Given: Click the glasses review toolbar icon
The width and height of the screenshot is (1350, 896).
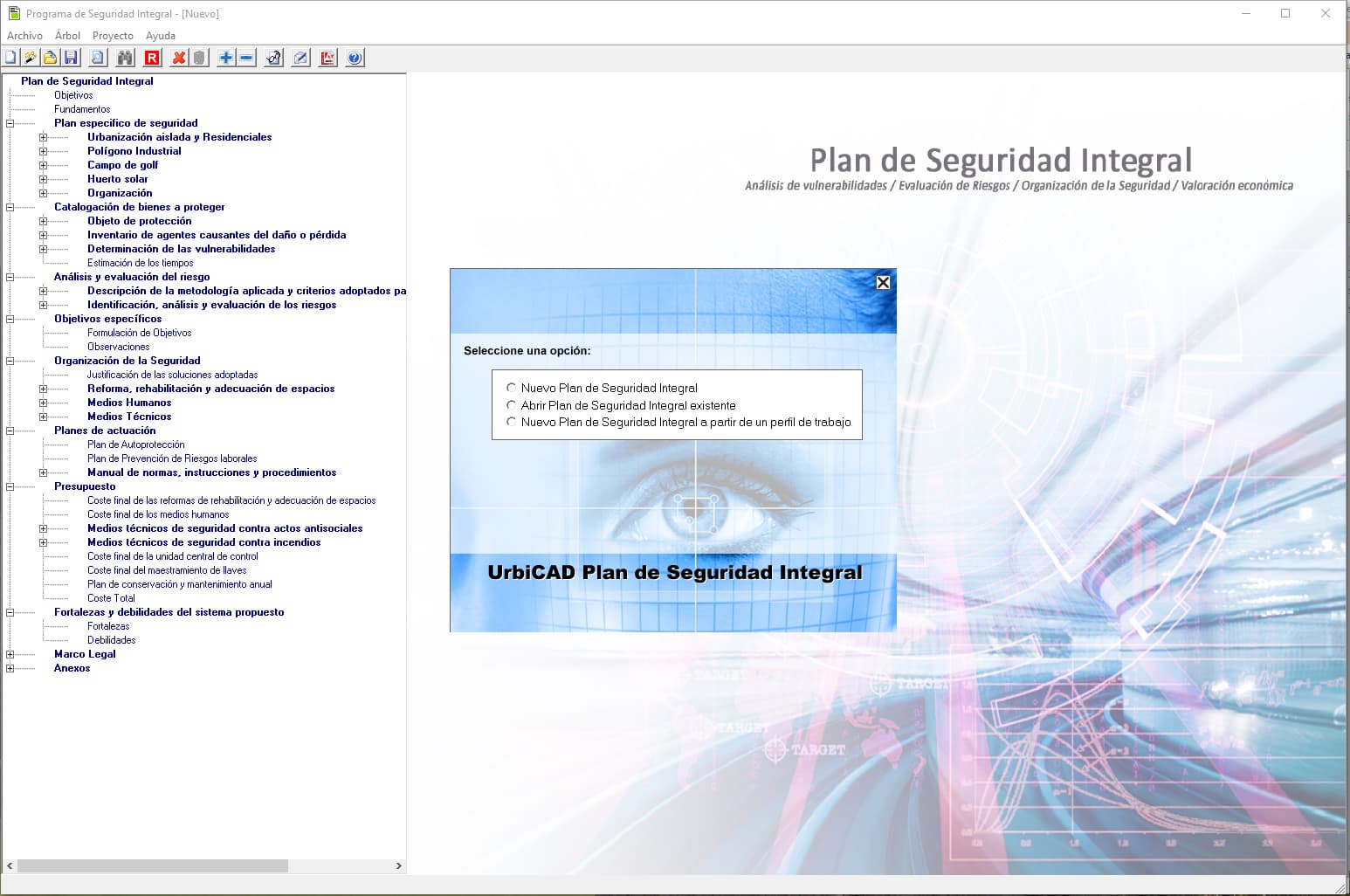Looking at the screenshot, I should (x=273, y=58).
